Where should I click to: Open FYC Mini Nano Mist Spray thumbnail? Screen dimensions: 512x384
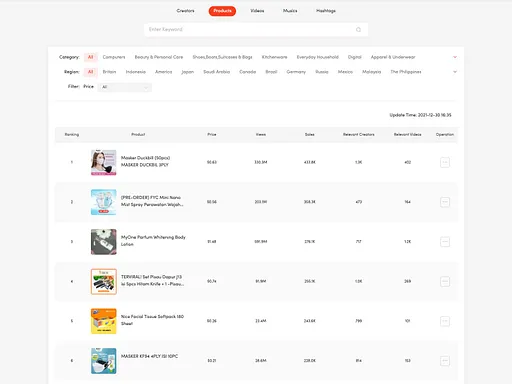pos(104,202)
